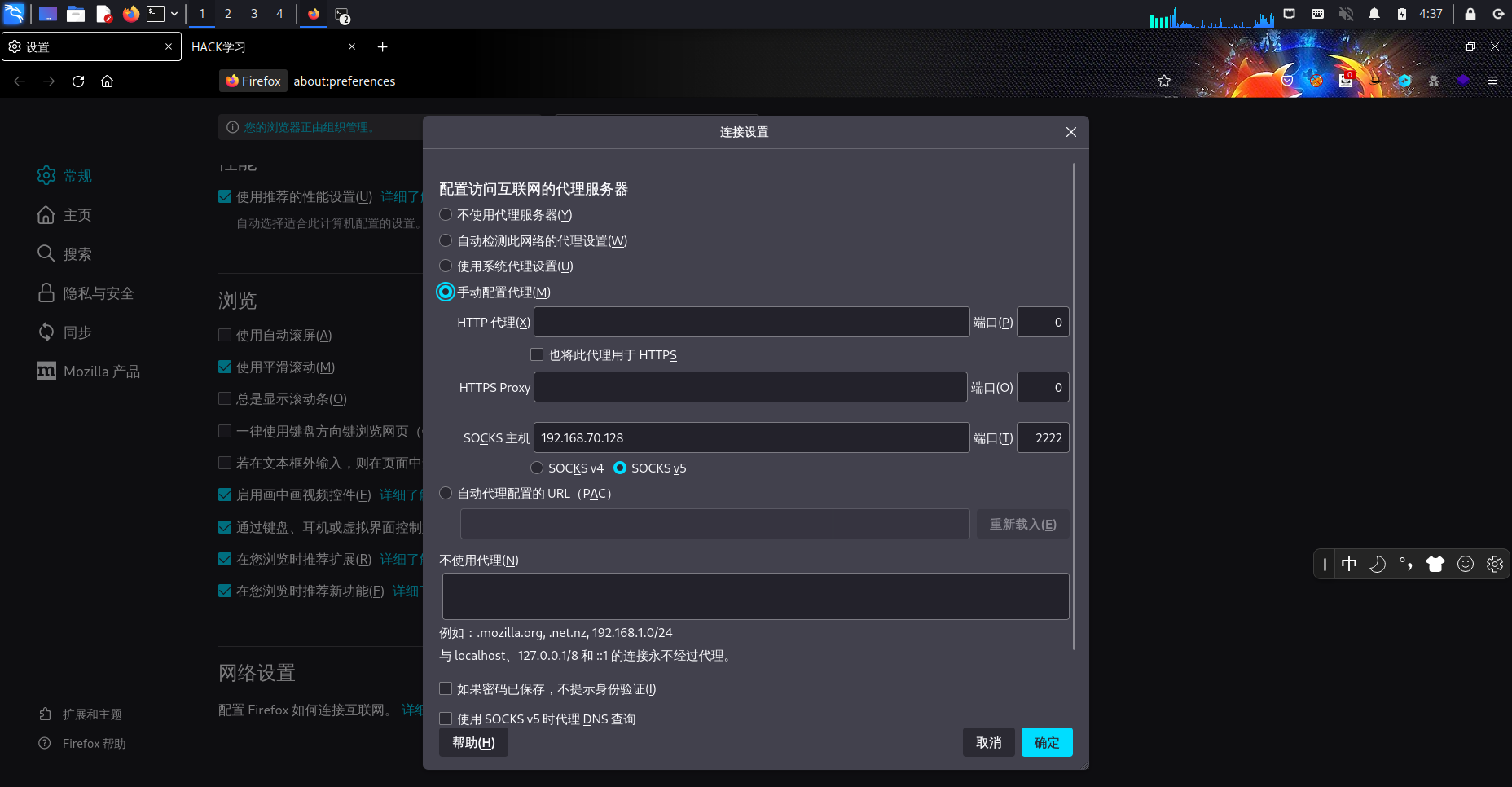1512x787 pixels.
Task: Toggle the half-moon width mode icon
Action: [x=1378, y=564]
